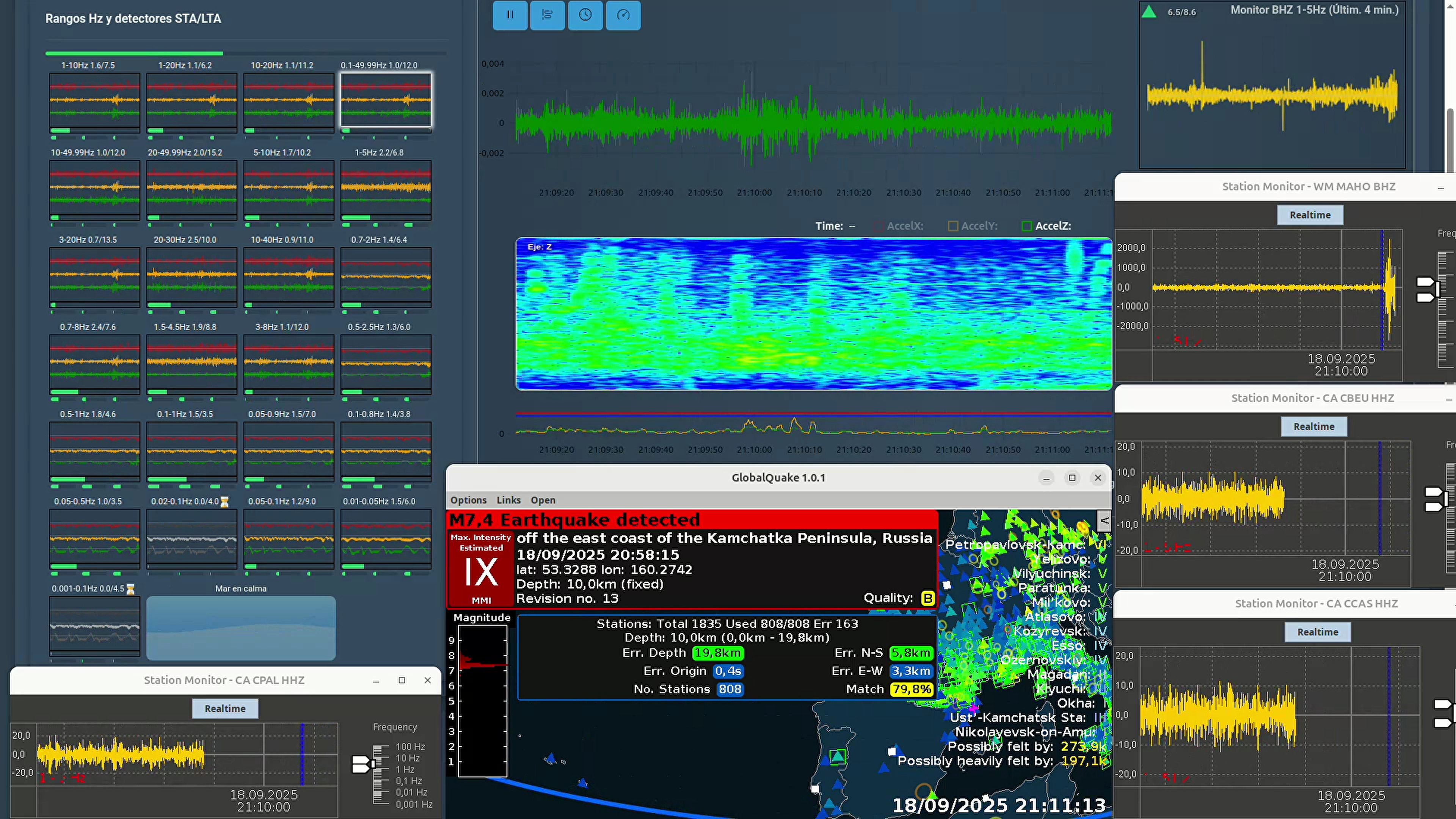Click the hourglass icon beside 0.02-0.1Hz

pos(224,502)
